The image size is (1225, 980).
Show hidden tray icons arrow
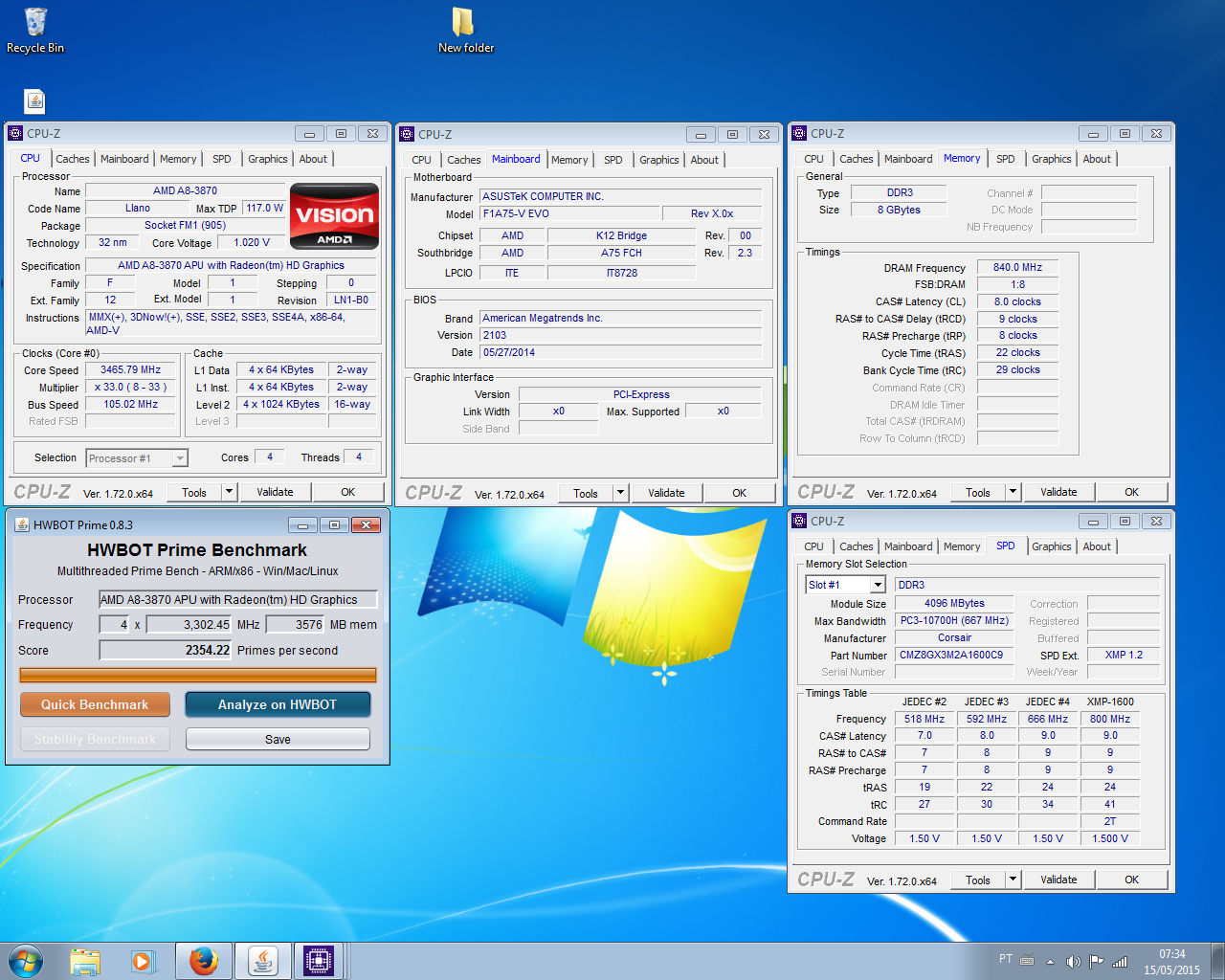click(1050, 962)
